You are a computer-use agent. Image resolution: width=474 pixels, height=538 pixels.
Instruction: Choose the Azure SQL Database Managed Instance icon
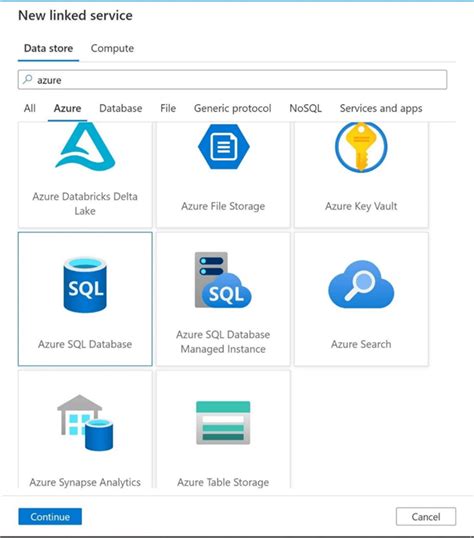point(223,280)
